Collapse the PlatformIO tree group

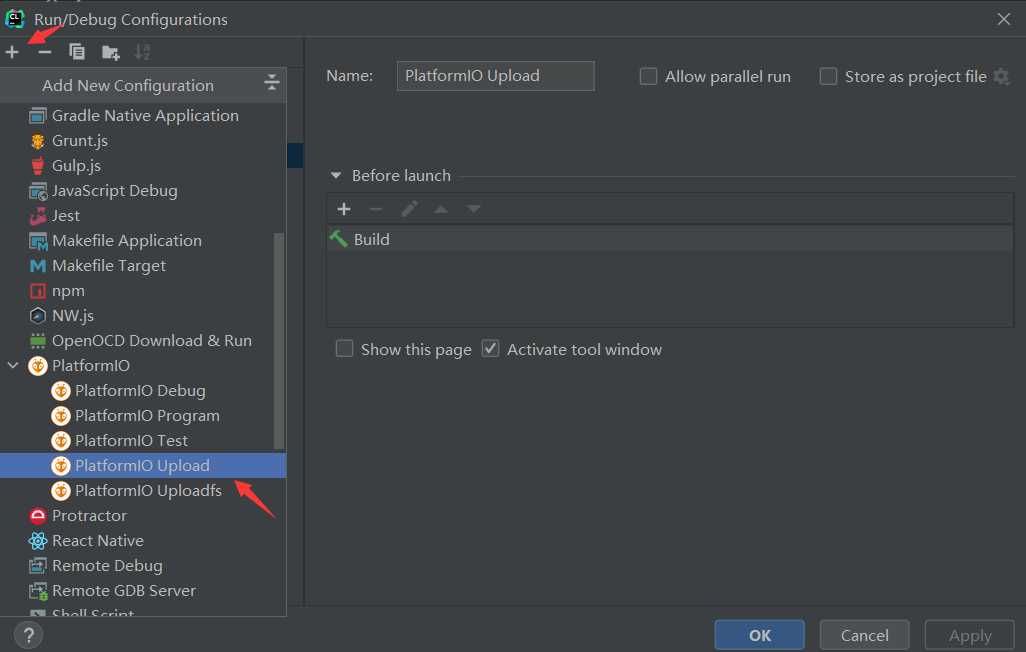click(x=13, y=365)
